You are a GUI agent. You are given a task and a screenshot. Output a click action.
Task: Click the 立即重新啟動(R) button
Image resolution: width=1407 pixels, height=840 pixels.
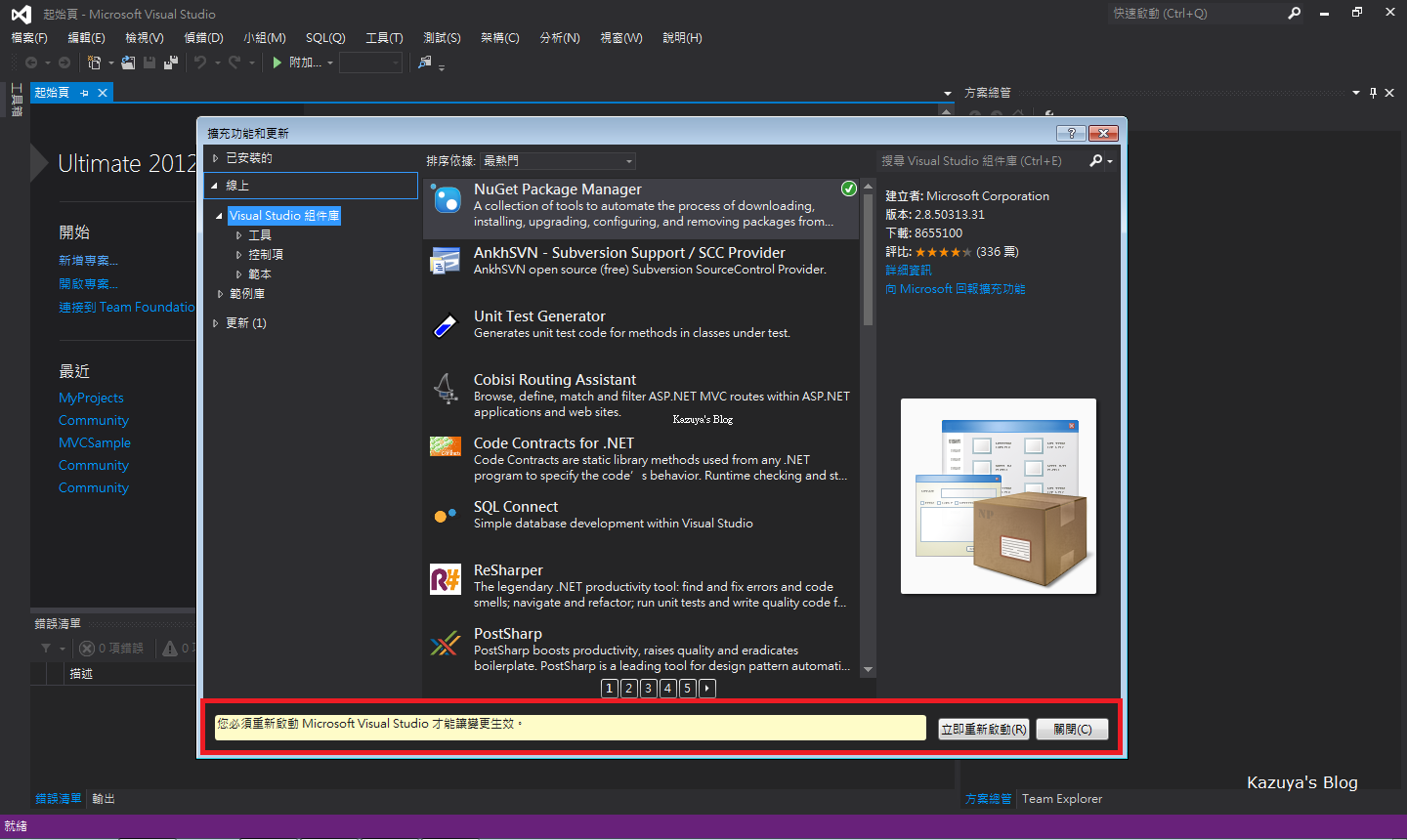click(984, 730)
